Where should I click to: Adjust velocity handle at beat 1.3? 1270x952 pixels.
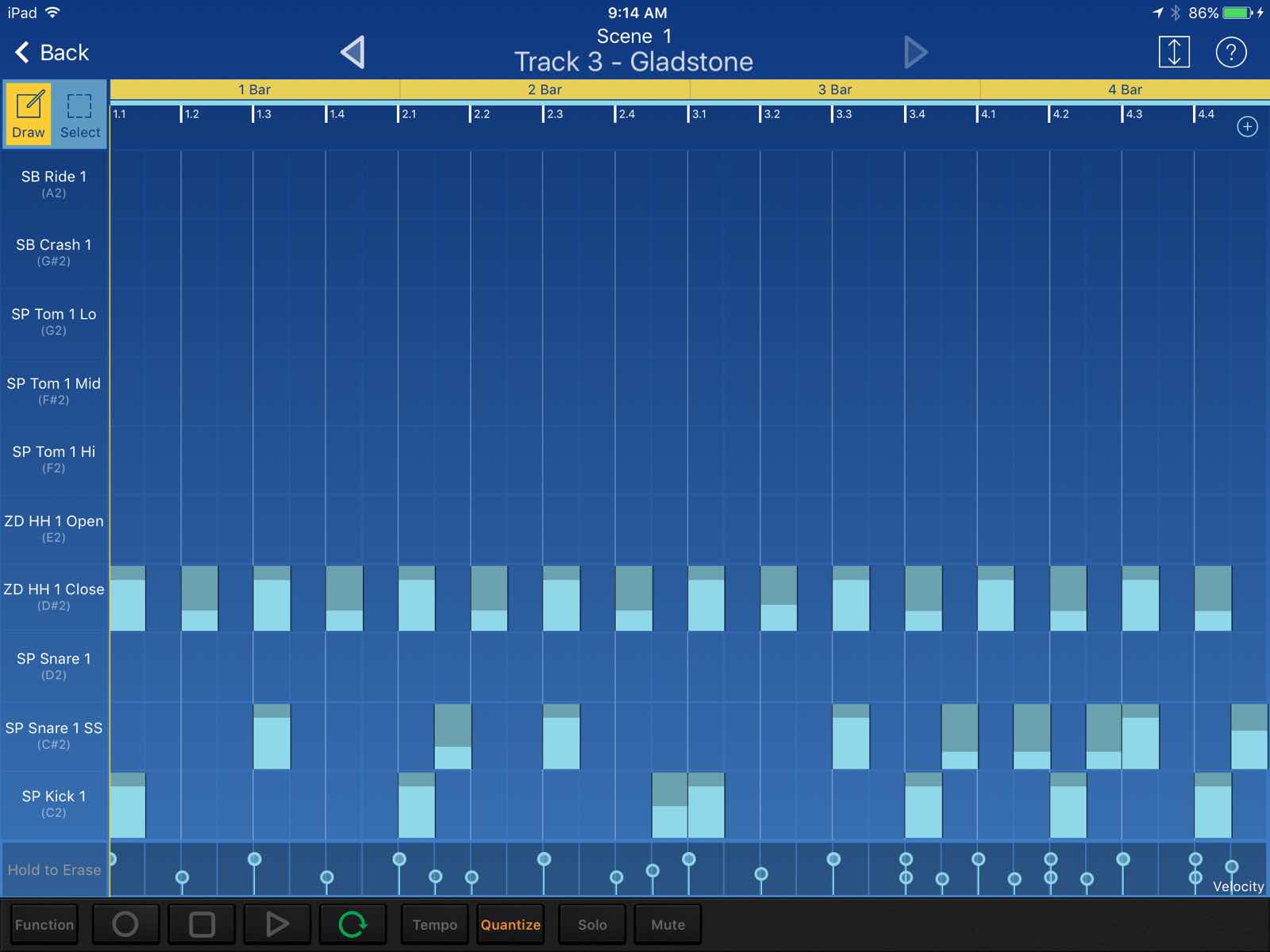(254, 859)
